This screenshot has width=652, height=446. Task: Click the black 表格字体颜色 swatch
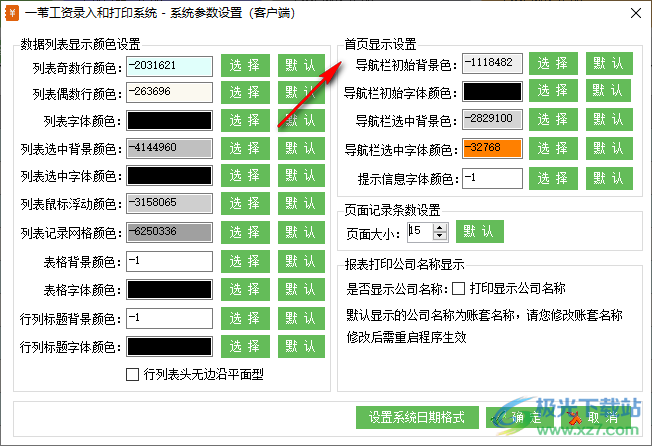170,290
